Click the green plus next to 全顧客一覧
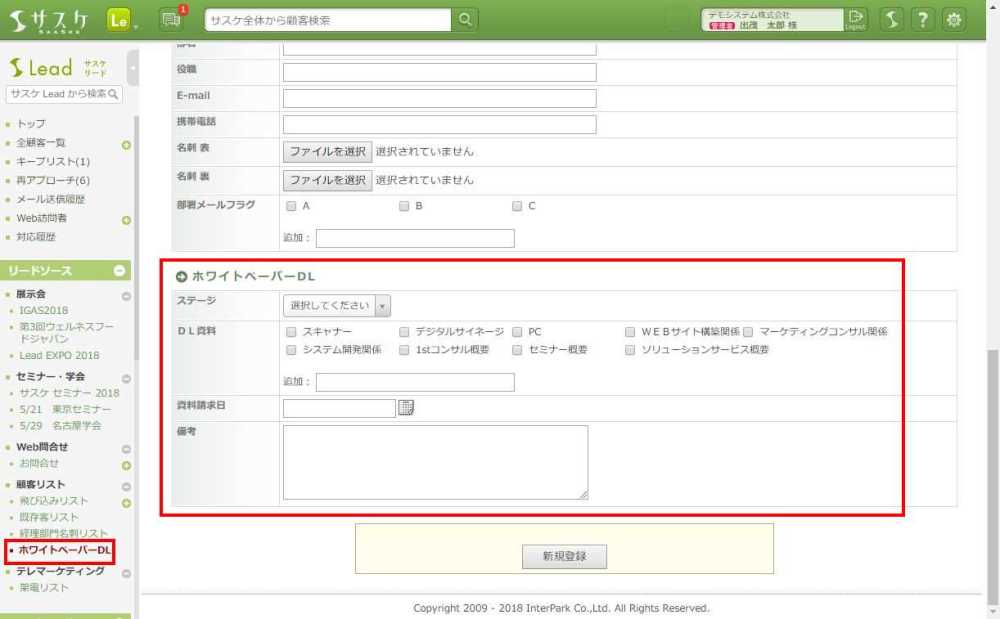This screenshot has height=619, width=1000. [126, 144]
